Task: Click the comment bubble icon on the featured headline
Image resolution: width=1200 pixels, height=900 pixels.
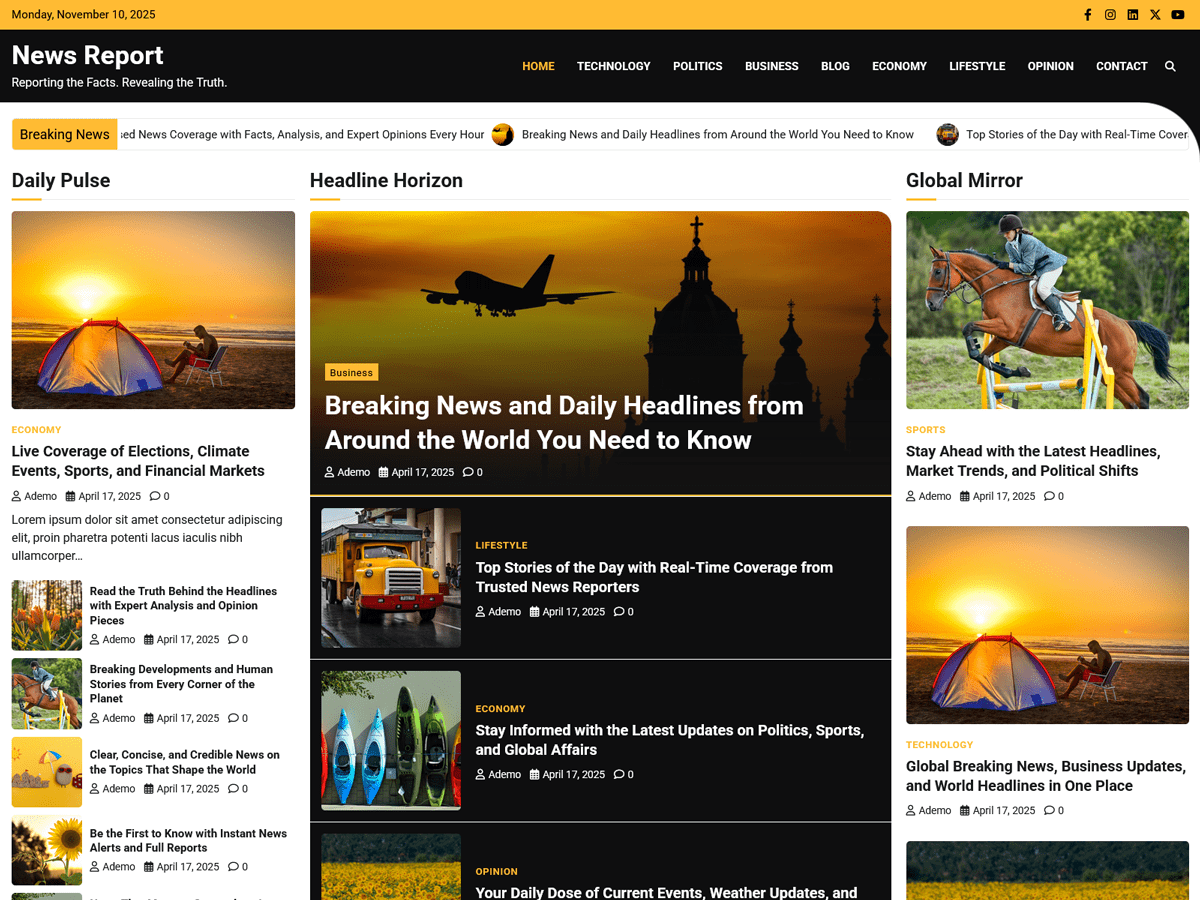Action: click(467, 472)
